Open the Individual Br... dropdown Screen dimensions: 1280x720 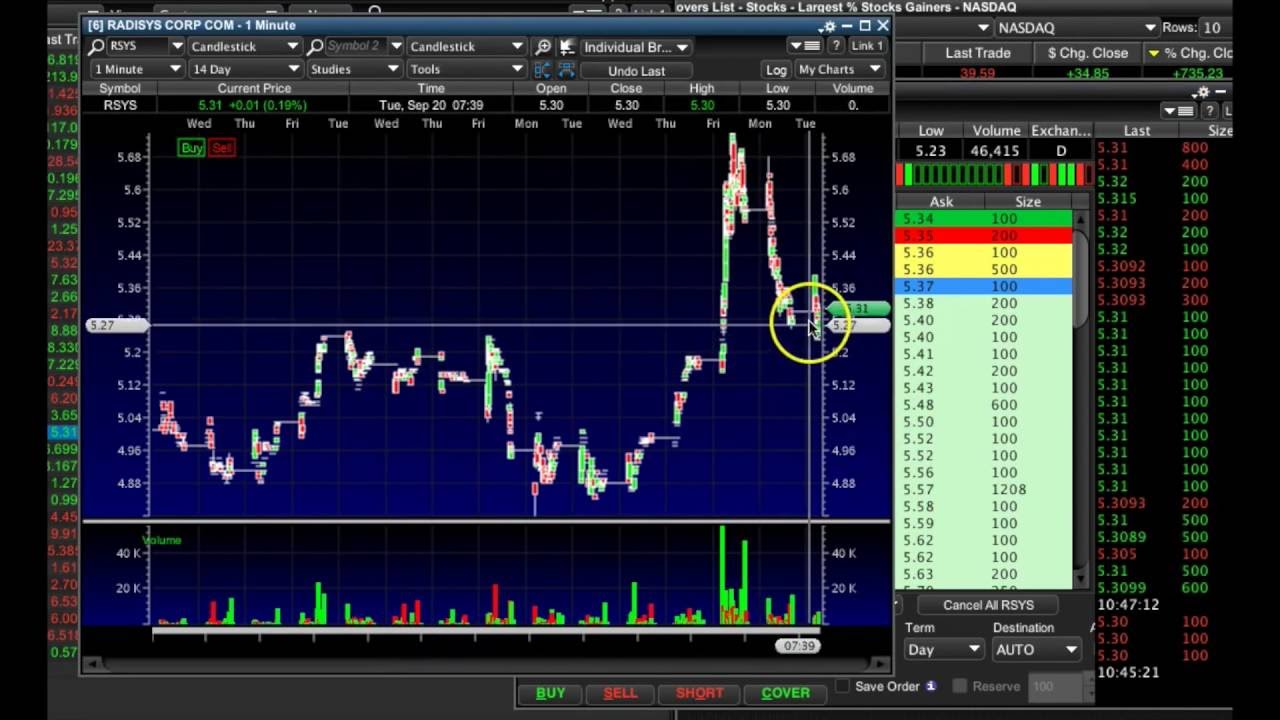pos(636,47)
